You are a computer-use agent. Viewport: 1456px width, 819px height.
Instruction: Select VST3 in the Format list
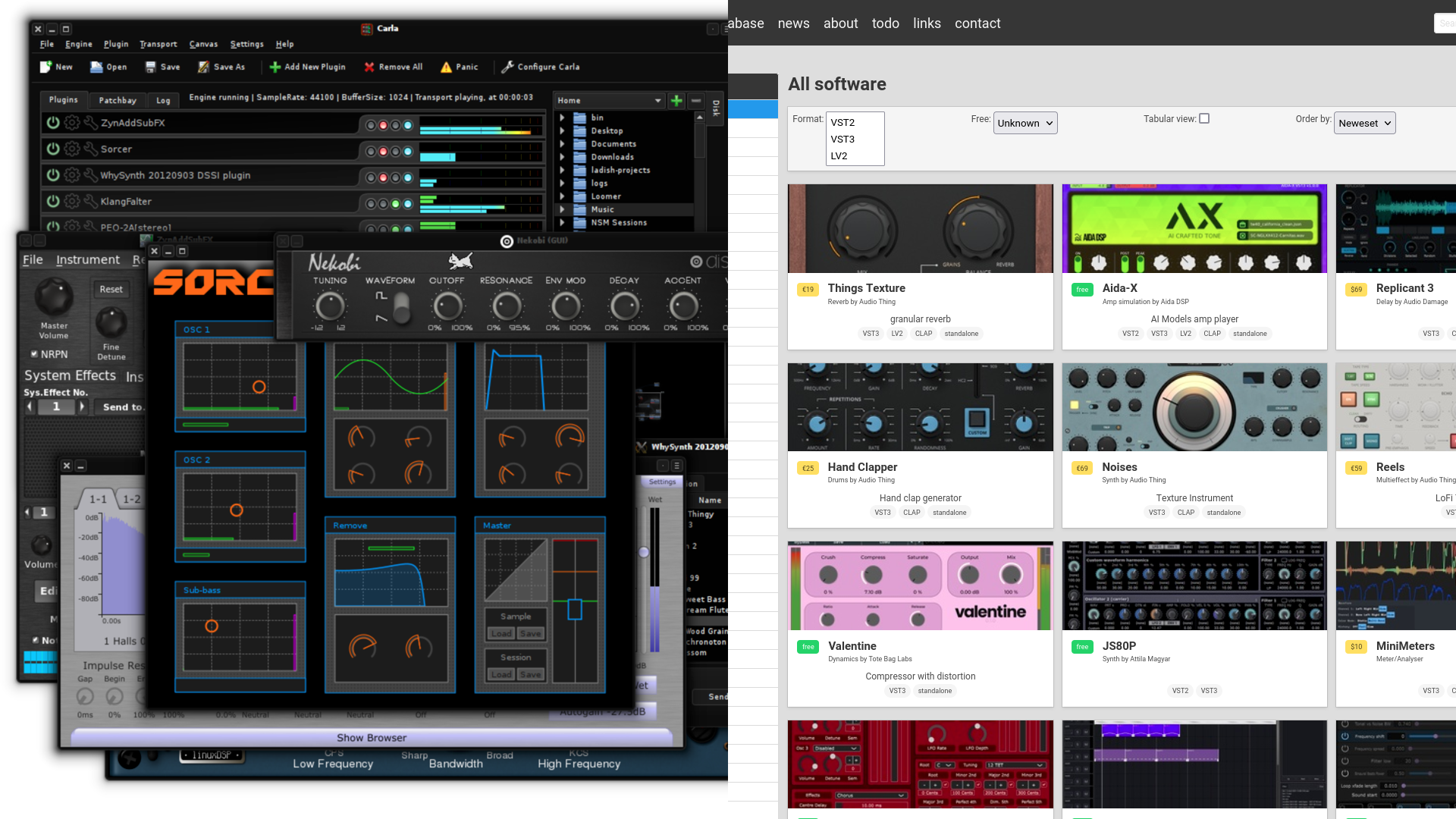pyautogui.click(x=843, y=139)
